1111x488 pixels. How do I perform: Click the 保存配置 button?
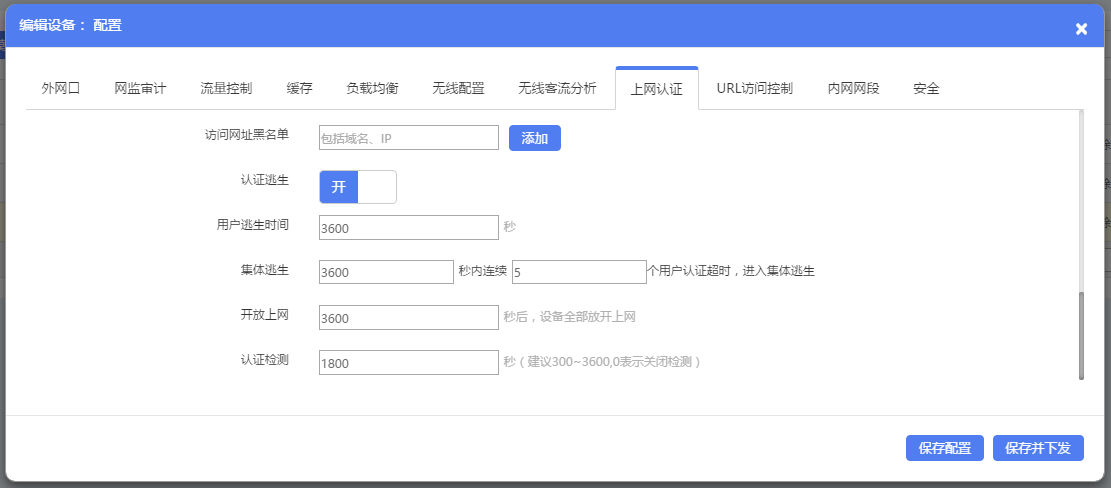tap(944, 448)
